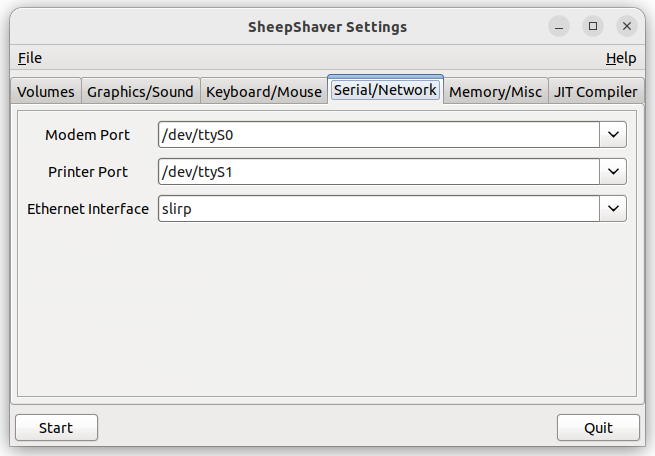655x456 pixels.
Task: Expand the Printer Port dropdown arrow
Action: click(613, 171)
